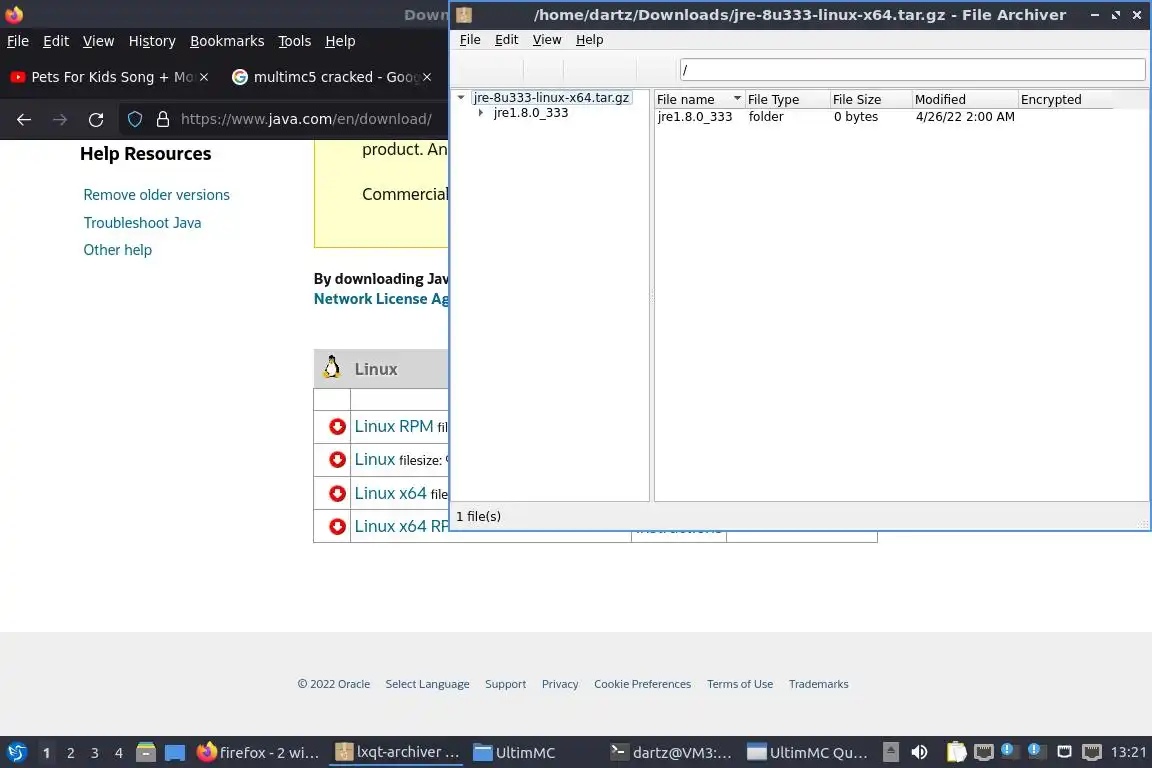
Task: Open the Other help link
Action: pyautogui.click(x=118, y=250)
